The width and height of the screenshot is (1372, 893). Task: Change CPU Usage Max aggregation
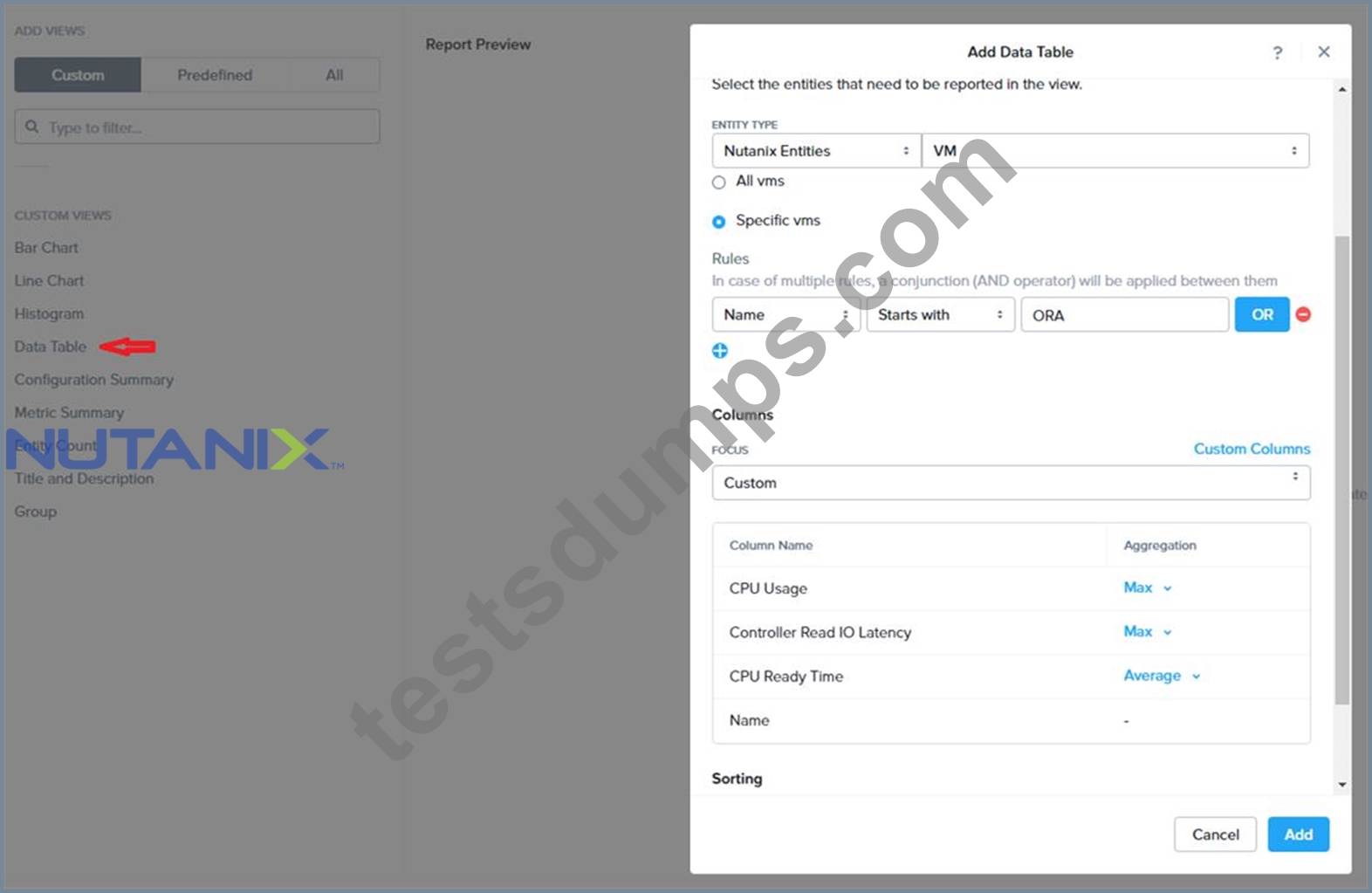1147,587
